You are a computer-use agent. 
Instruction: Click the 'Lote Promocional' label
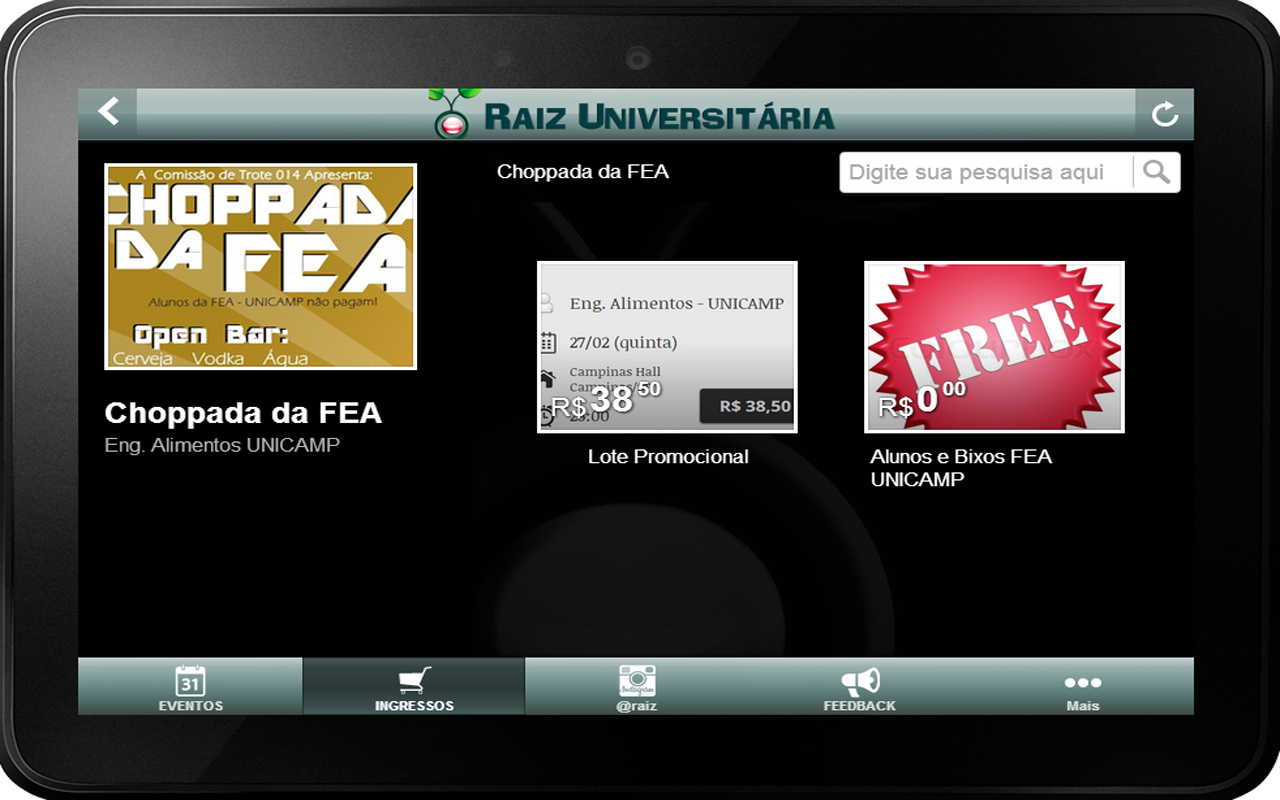668,457
